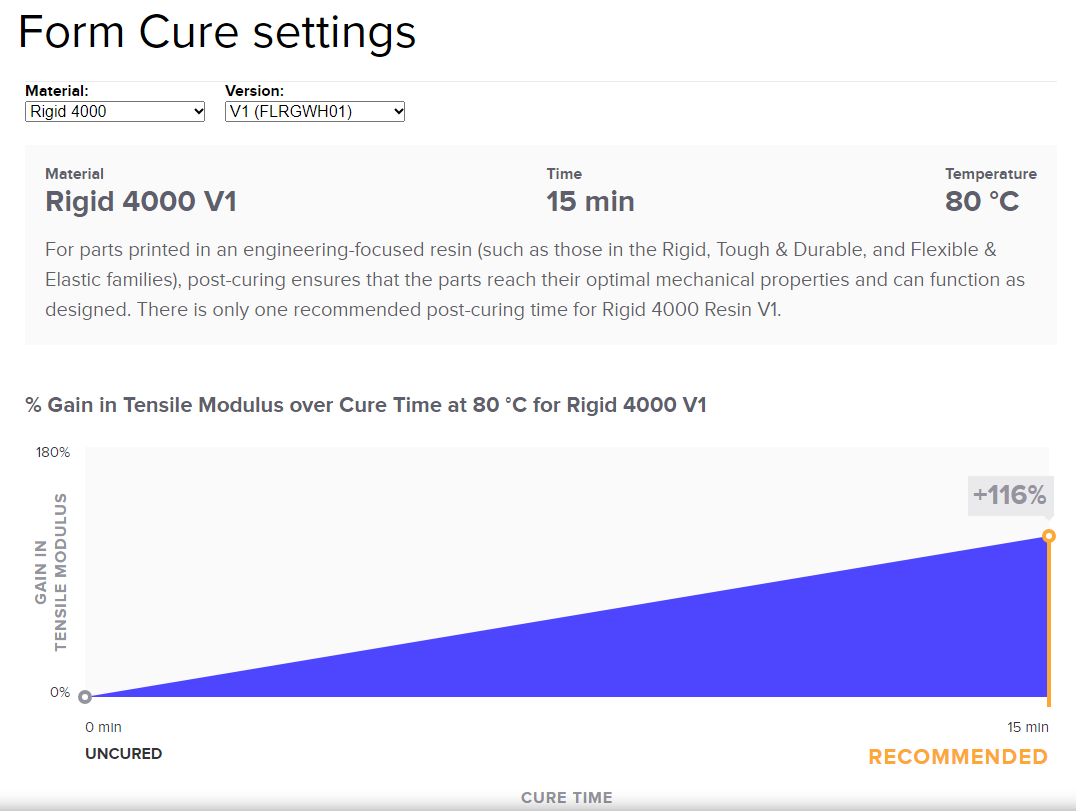Image resolution: width=1076 pixels, height=811 pixels.
Task: Click the 15 min time value
Action: coord(590,201)
